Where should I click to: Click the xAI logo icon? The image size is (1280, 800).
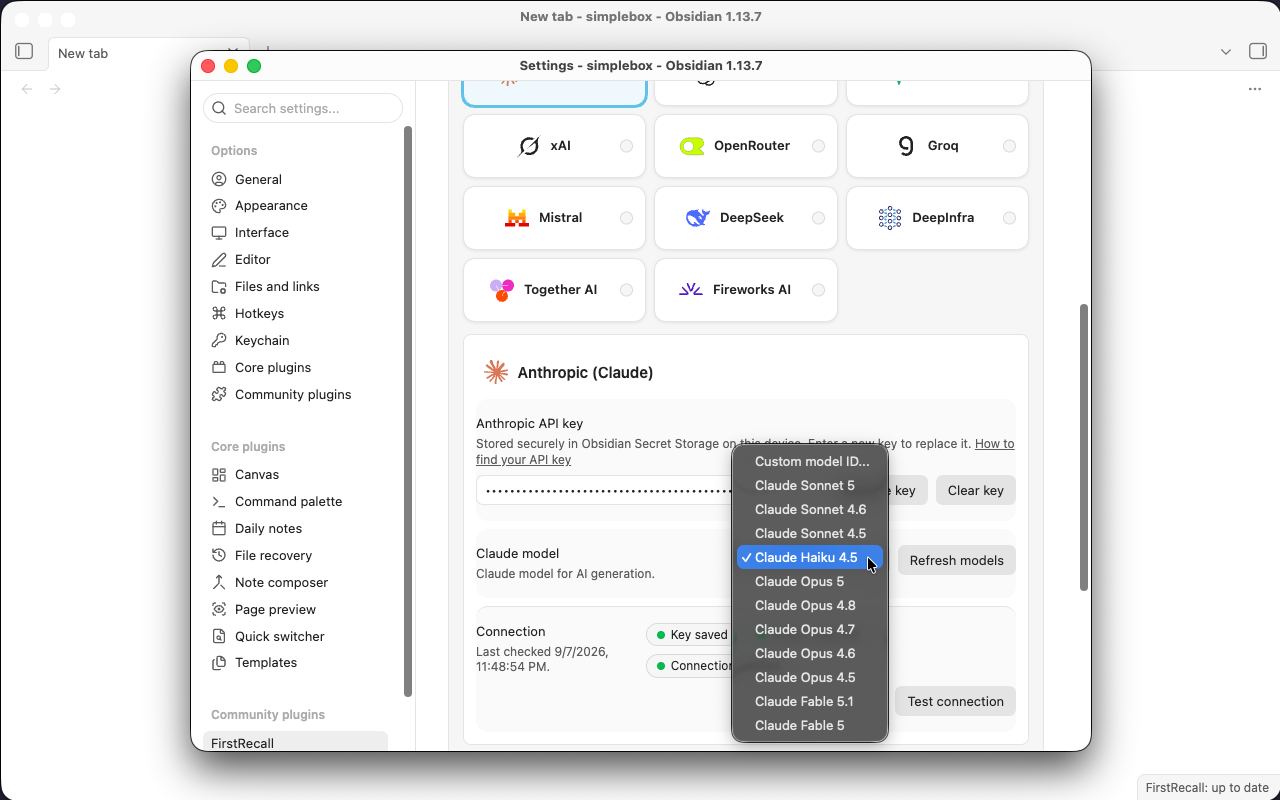[529, 146]
